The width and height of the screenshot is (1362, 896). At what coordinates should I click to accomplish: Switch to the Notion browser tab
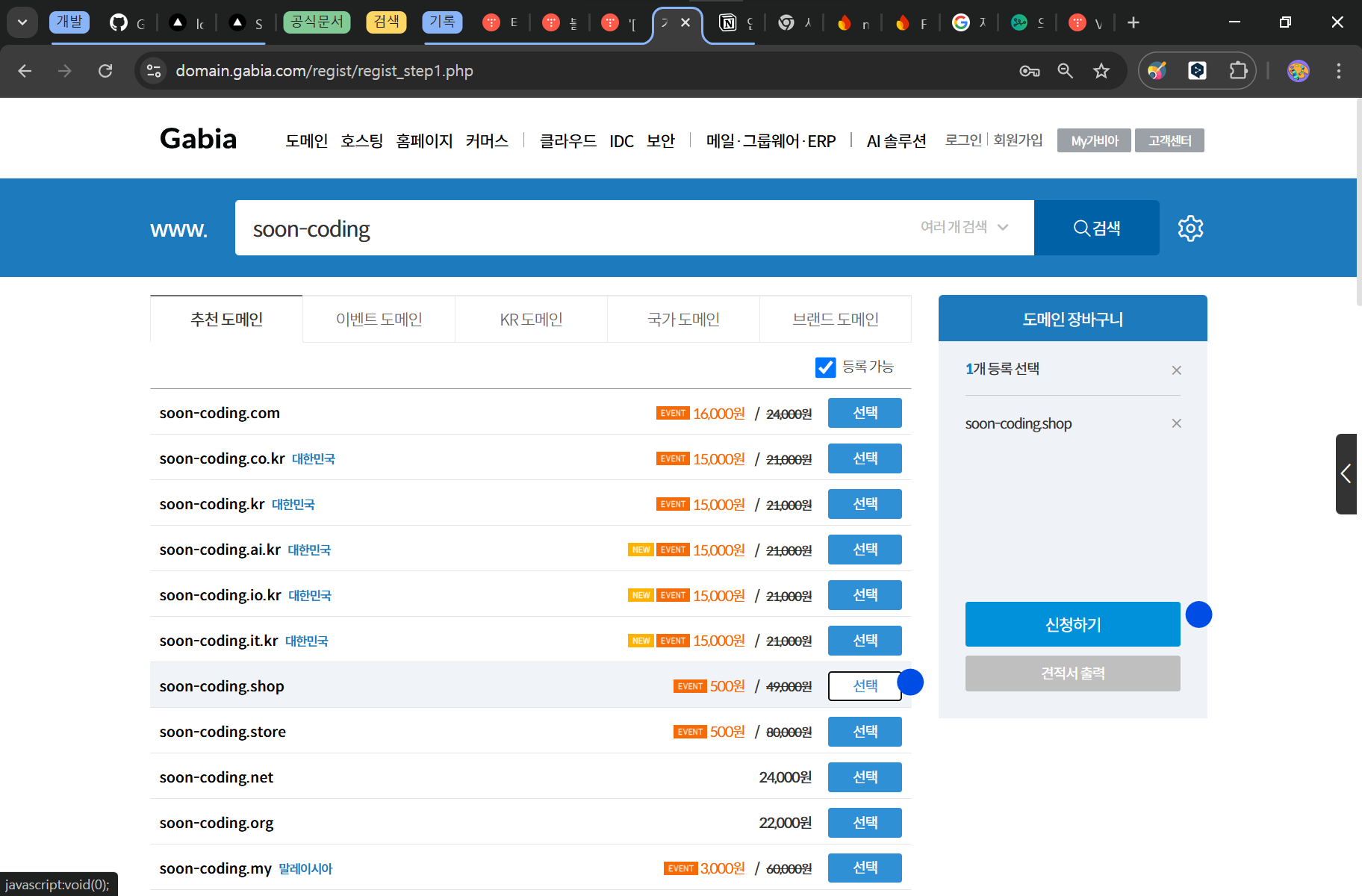tap(736, 22)
